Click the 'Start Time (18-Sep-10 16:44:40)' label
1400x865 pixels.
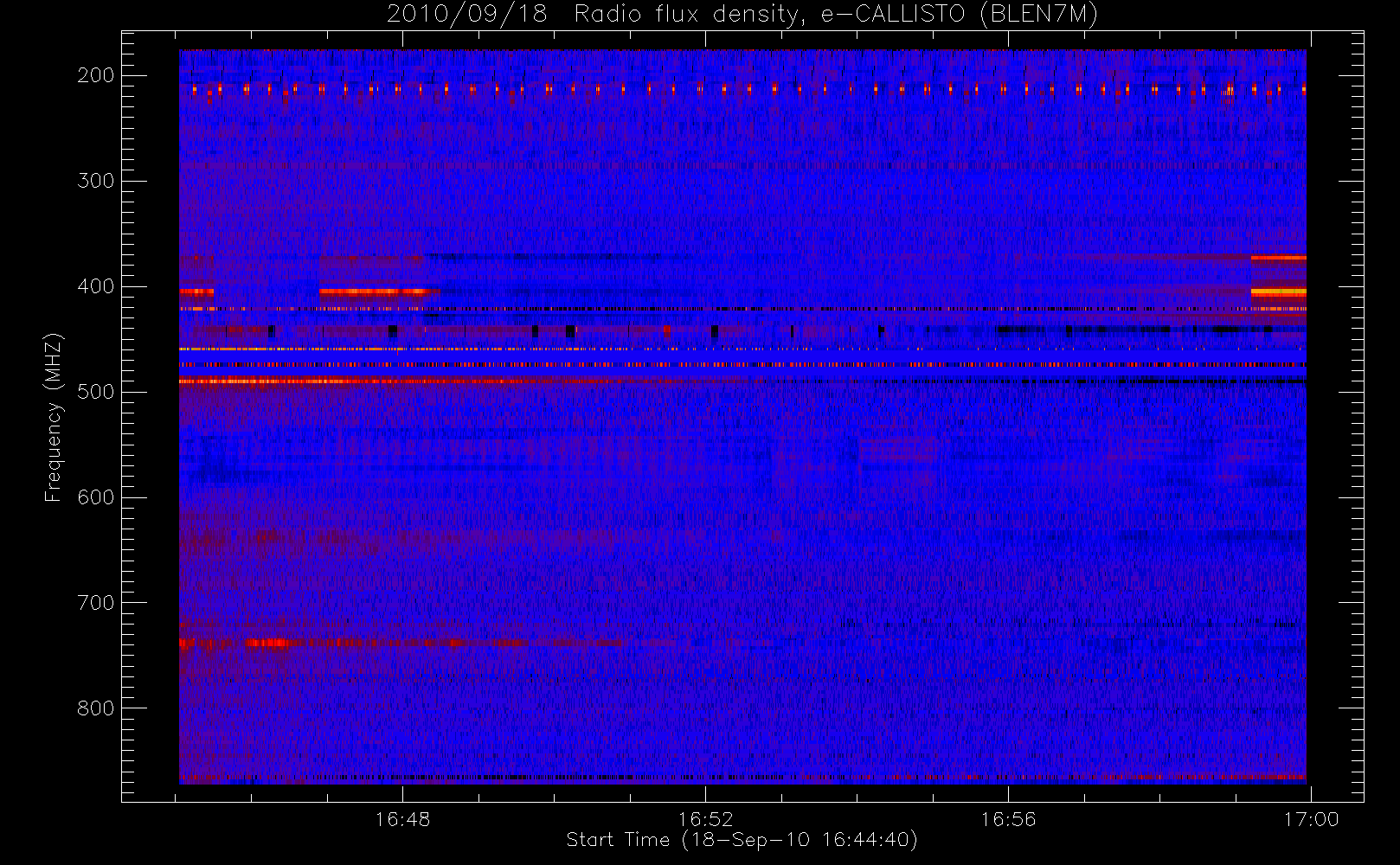coord(742,840)
